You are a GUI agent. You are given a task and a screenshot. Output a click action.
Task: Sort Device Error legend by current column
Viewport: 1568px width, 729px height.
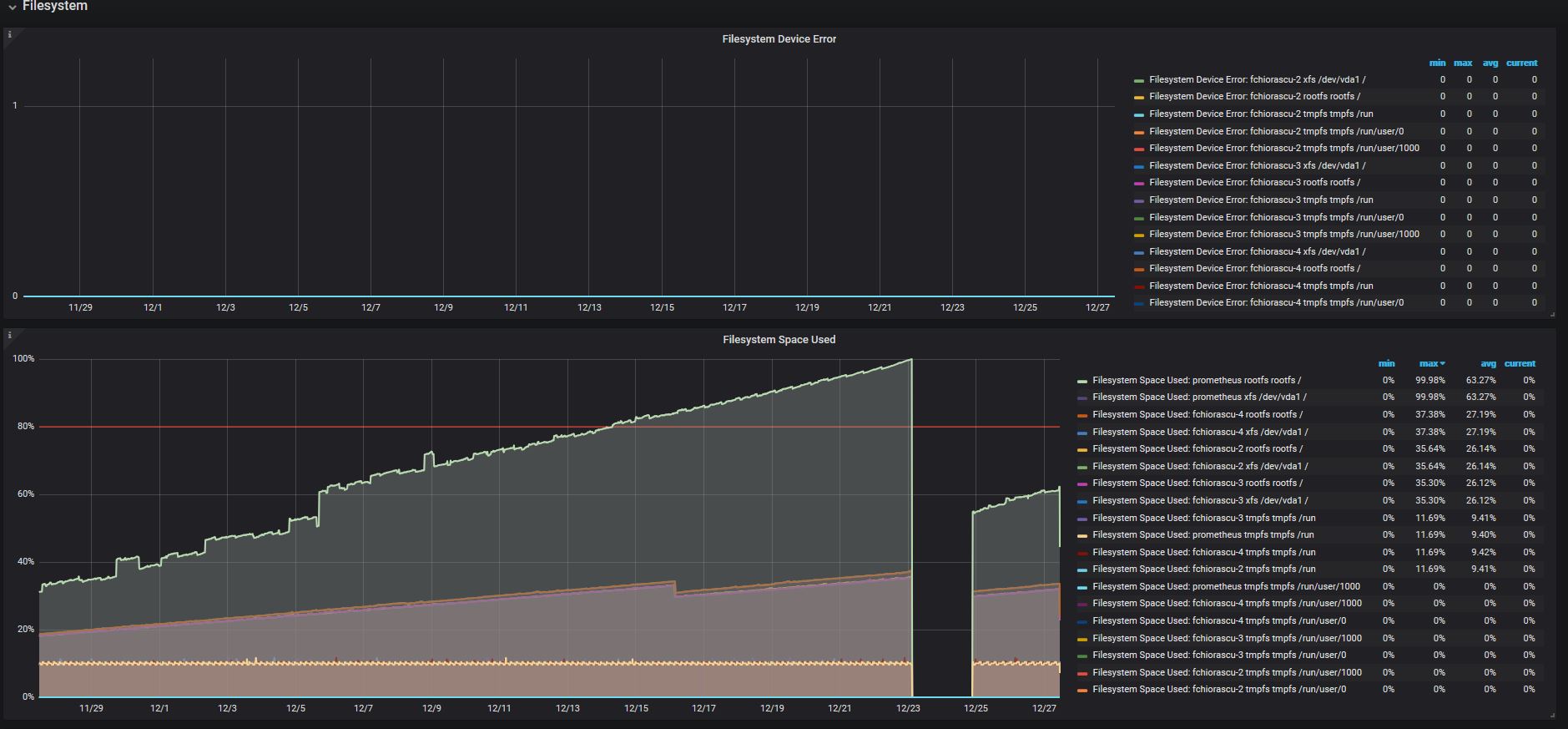click(x=1521, y=63)
